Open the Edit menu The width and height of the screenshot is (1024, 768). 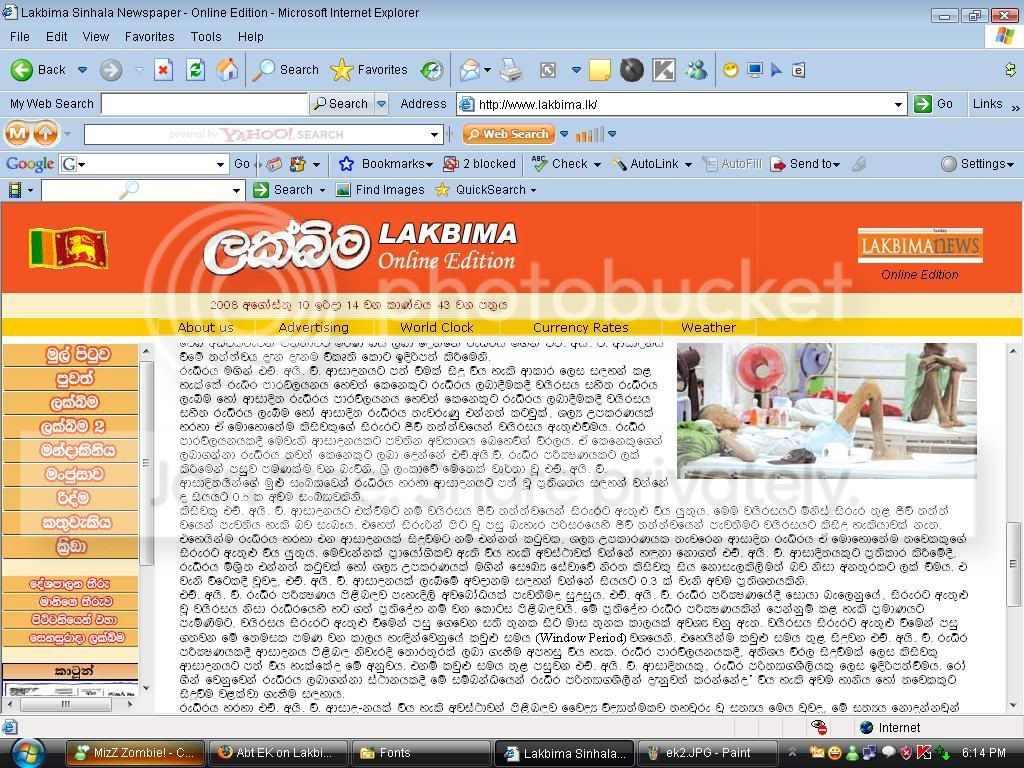tap(56, 37)
